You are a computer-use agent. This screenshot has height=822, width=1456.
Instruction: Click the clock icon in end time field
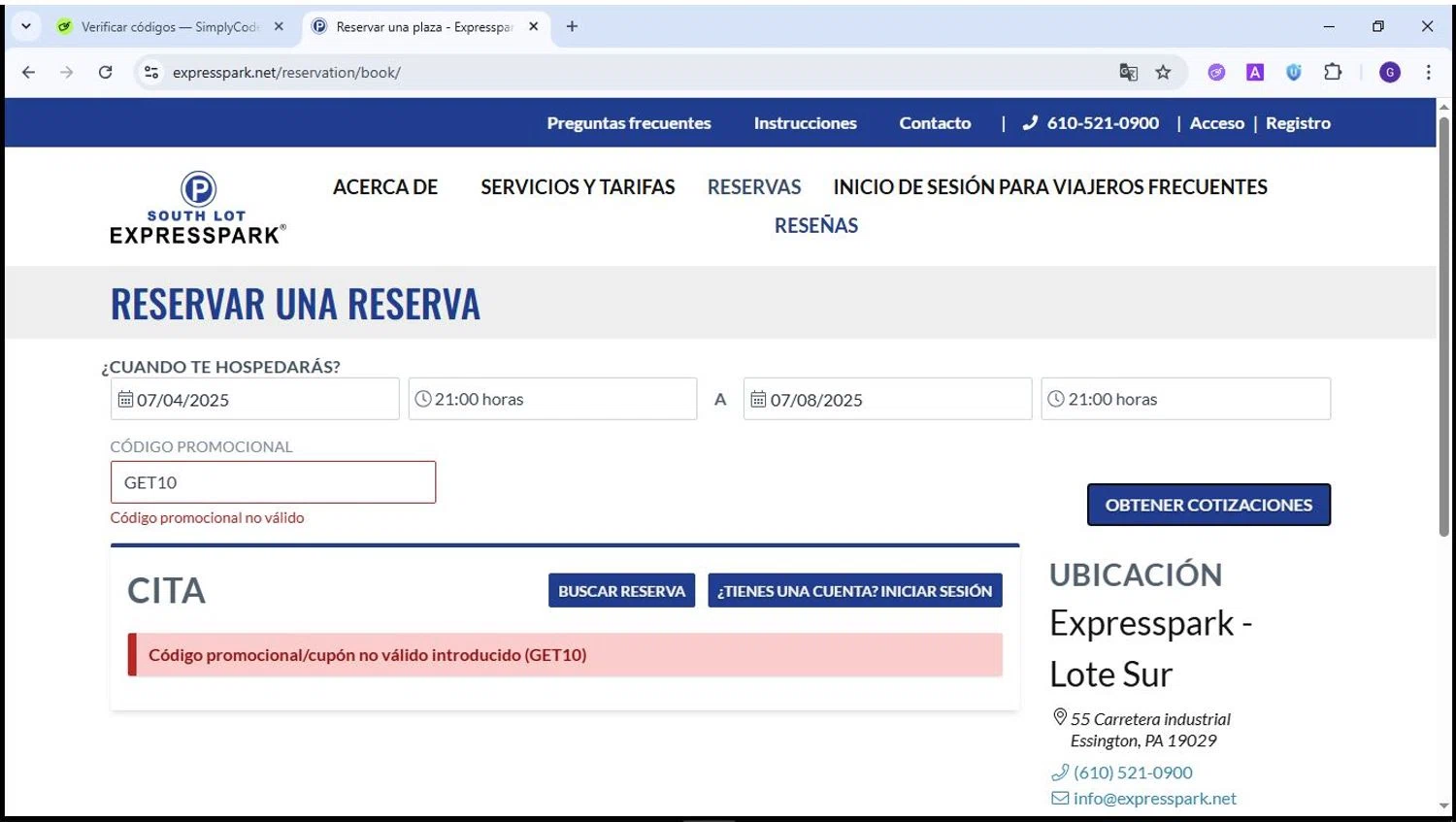coord(1056,399)
